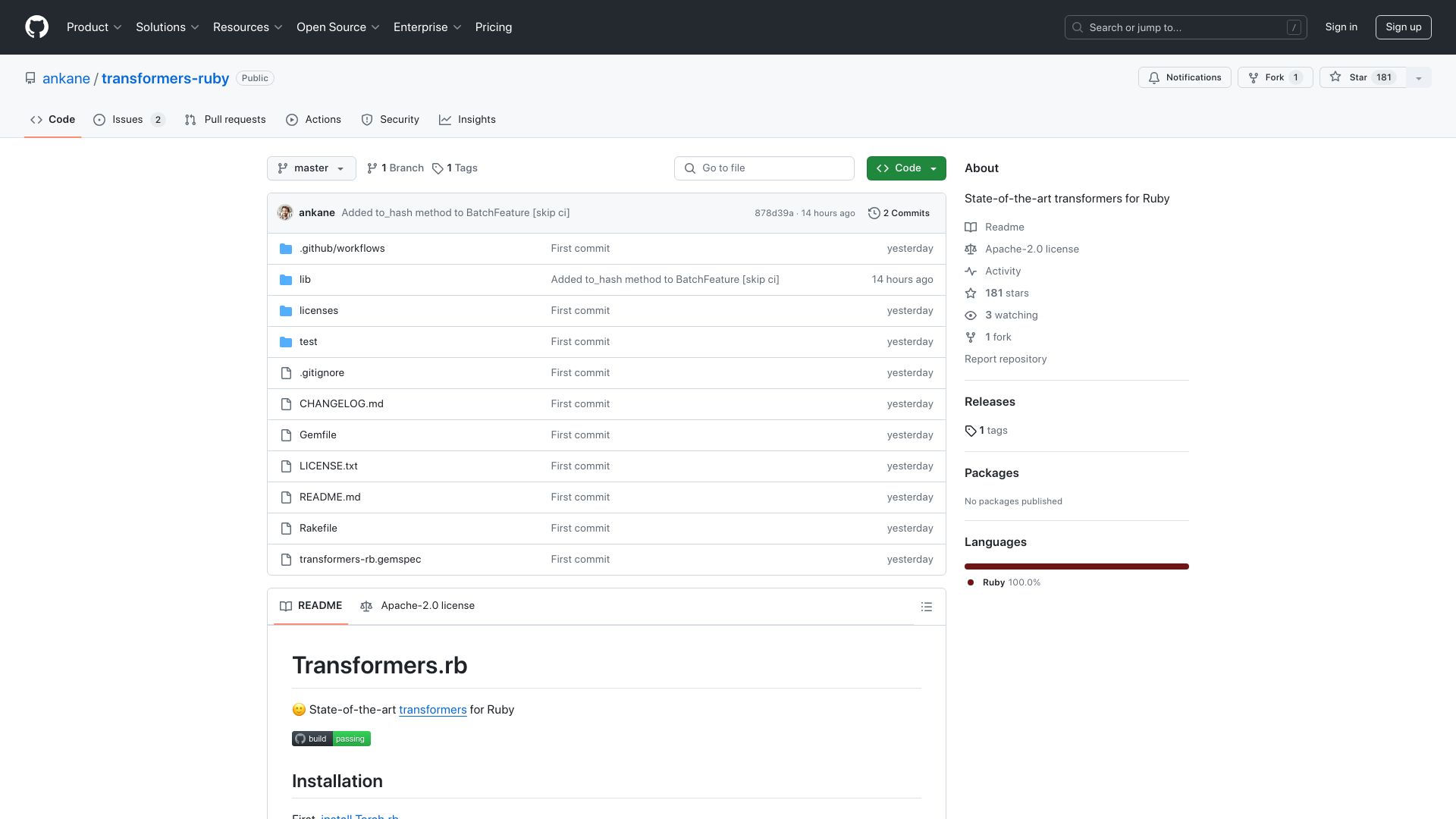This screenshot has width=1456, height=819.
Task: Open the star lists dropdown arrow
Action: pos(1419,77)
